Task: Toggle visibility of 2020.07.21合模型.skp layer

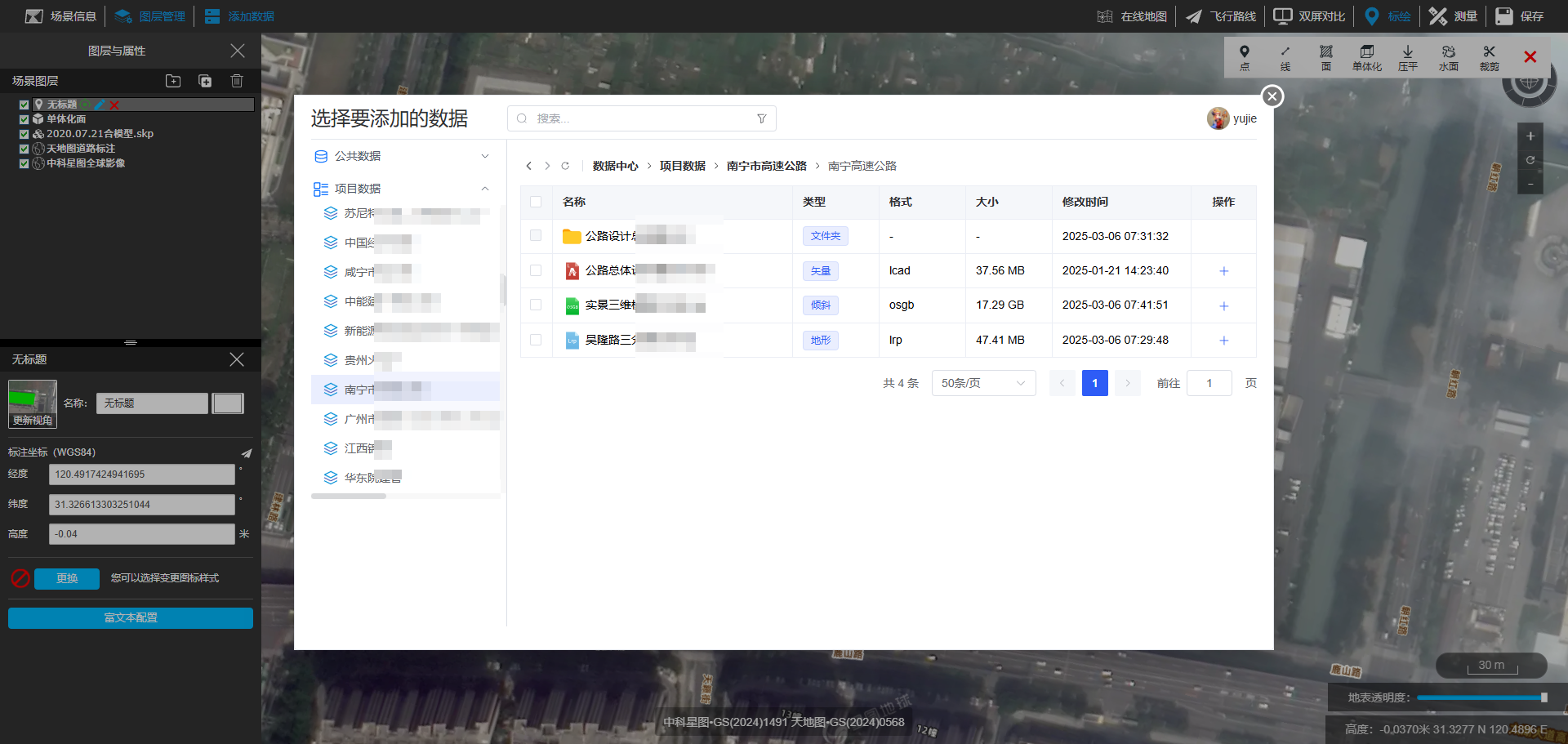Action: tap(24, 134)
